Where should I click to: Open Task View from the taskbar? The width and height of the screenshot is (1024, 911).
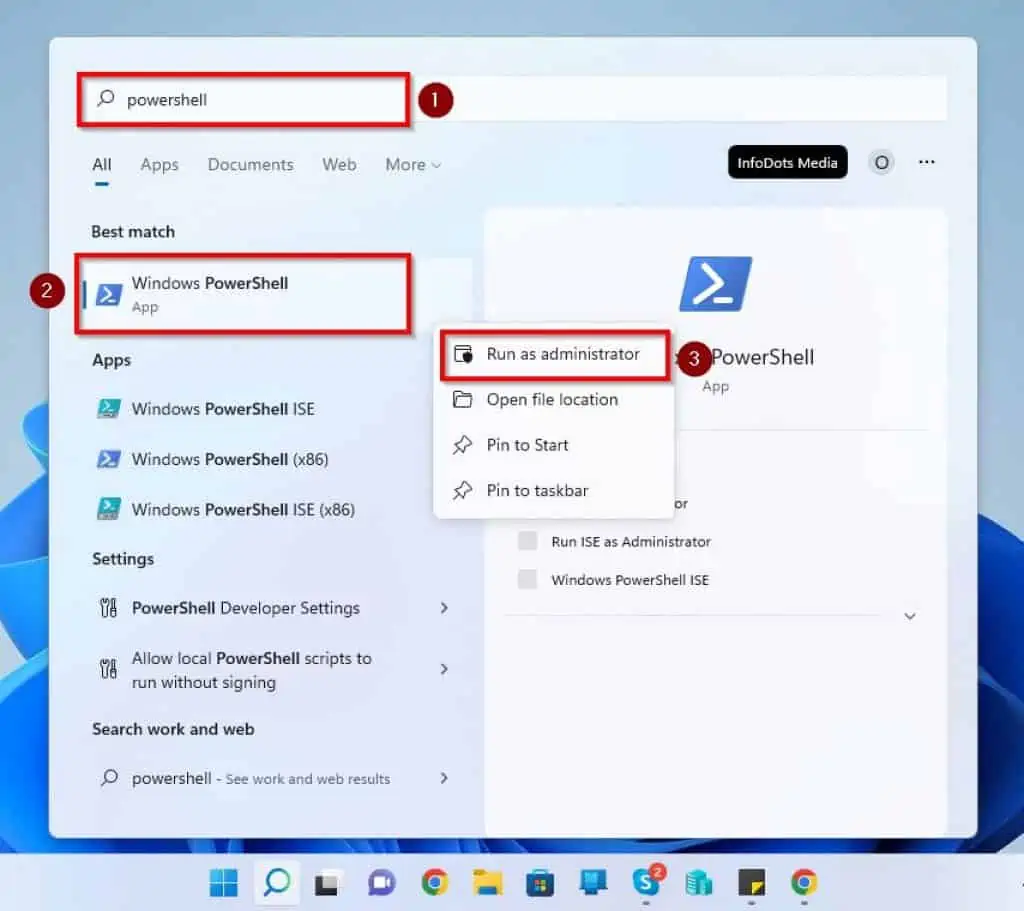click(327, 882)
